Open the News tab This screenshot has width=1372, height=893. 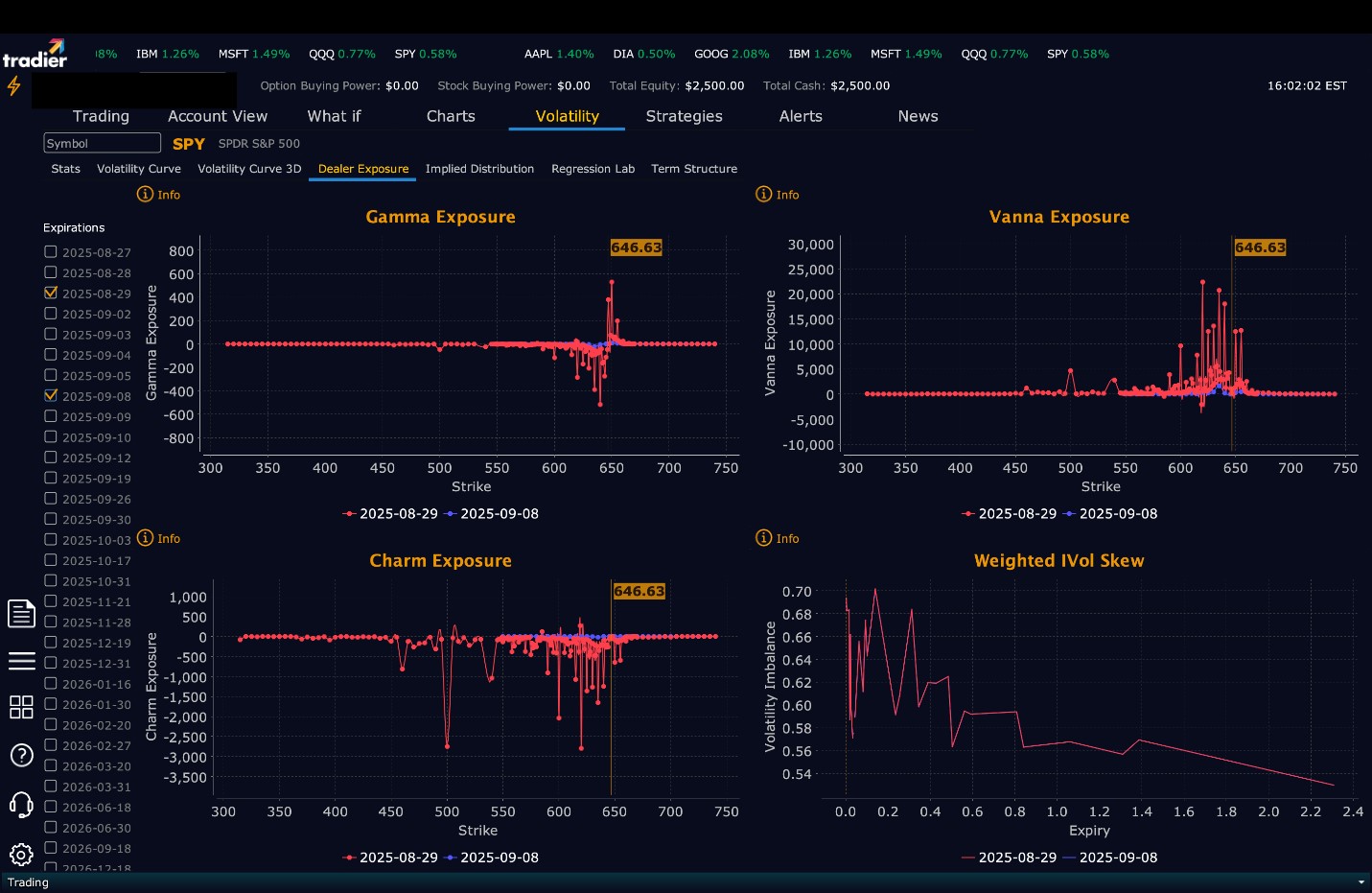coord(918,116)
